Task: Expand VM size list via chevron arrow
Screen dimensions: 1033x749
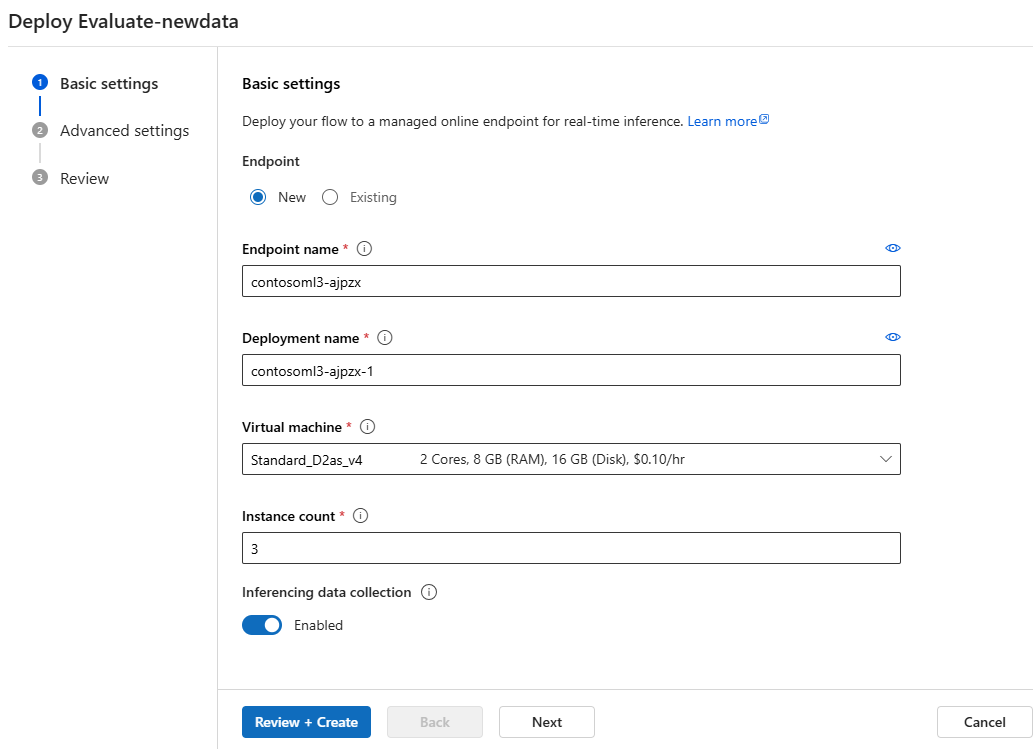Action: click(x=885, y=459)
